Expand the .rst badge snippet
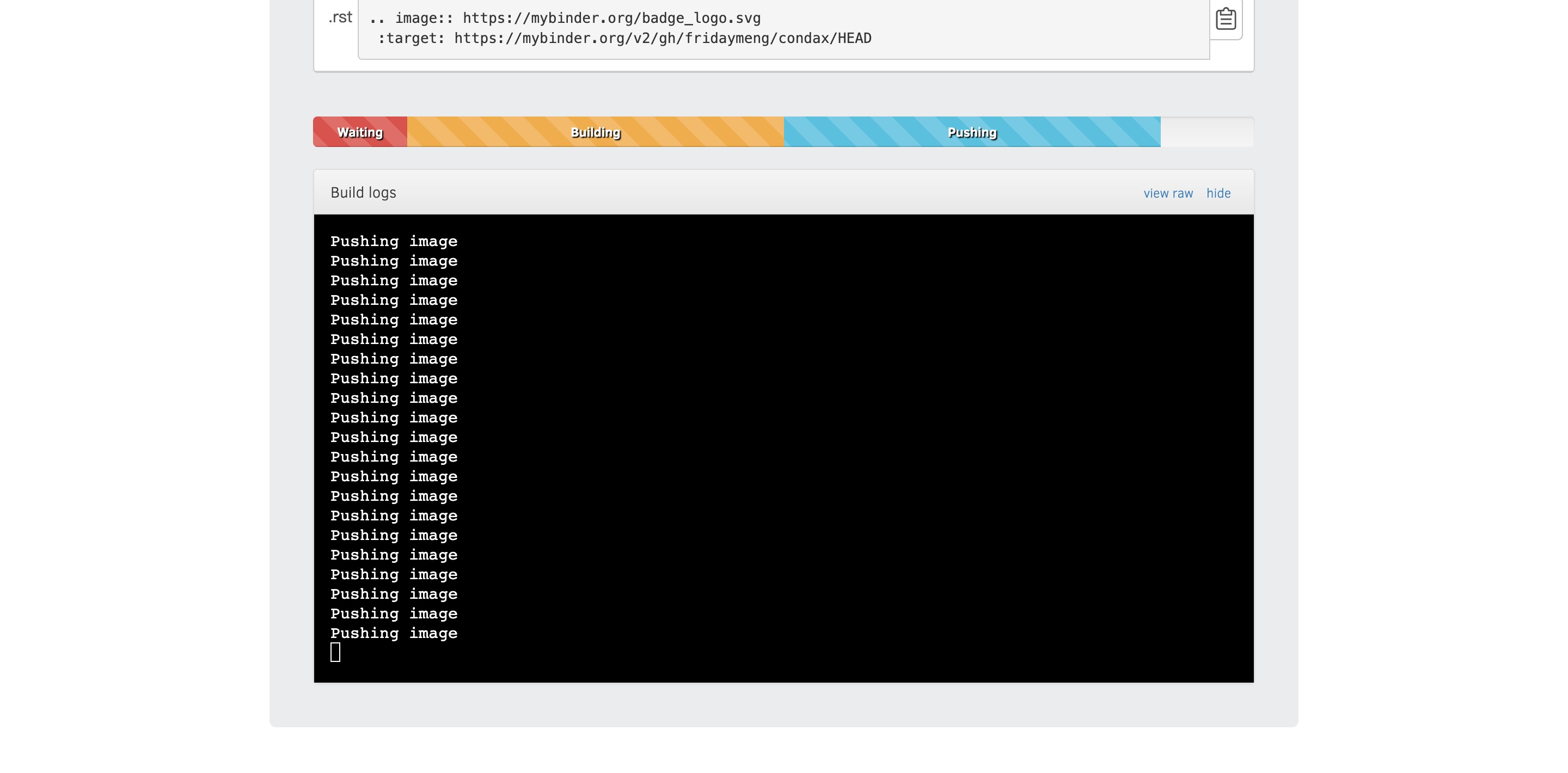The image size is (1568, 773). (340, 16)
